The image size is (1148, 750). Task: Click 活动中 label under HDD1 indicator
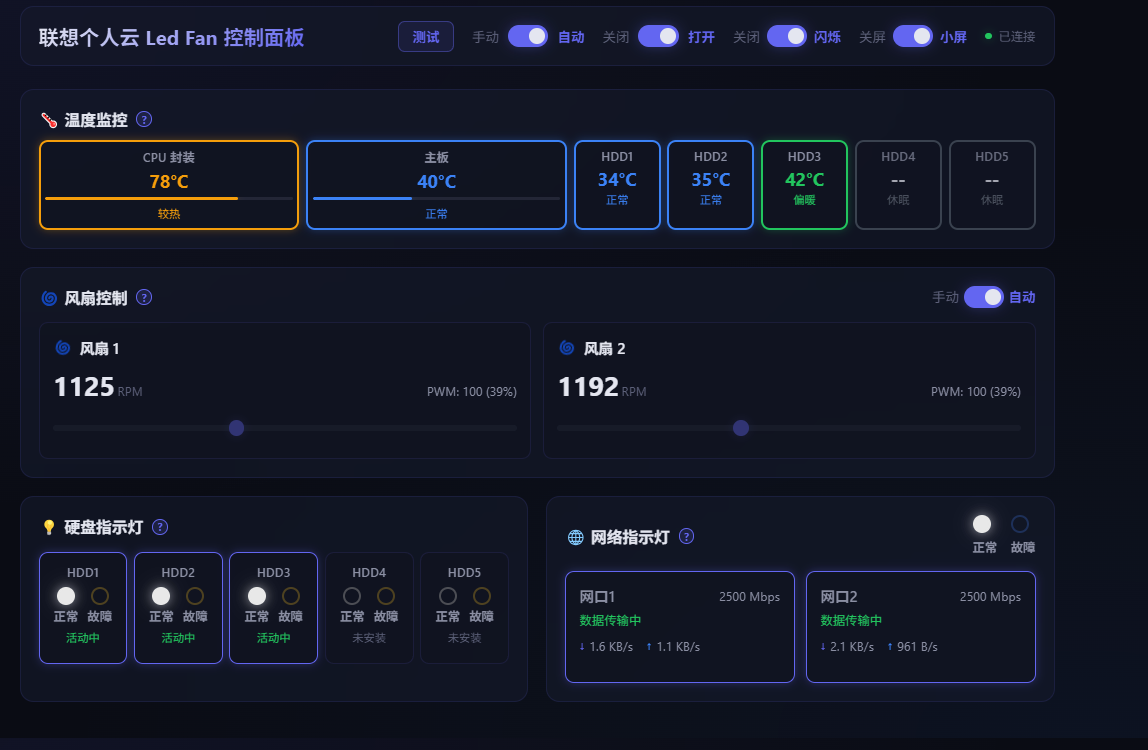click(83, 638)
